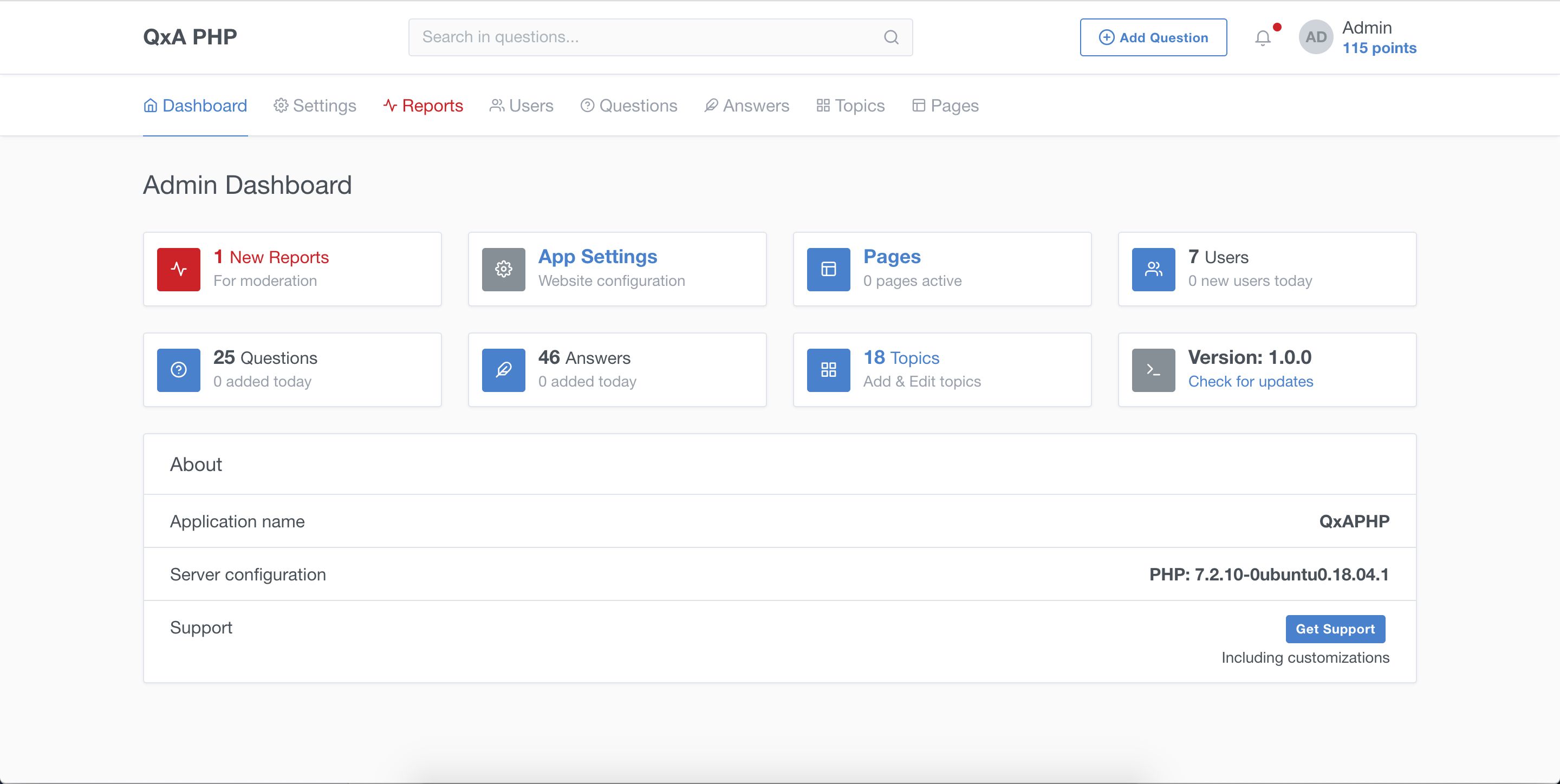Viewport: 1560px width, 784px height.
Task: Click the QxA PHP logo
Action: (x=190, y=37)
